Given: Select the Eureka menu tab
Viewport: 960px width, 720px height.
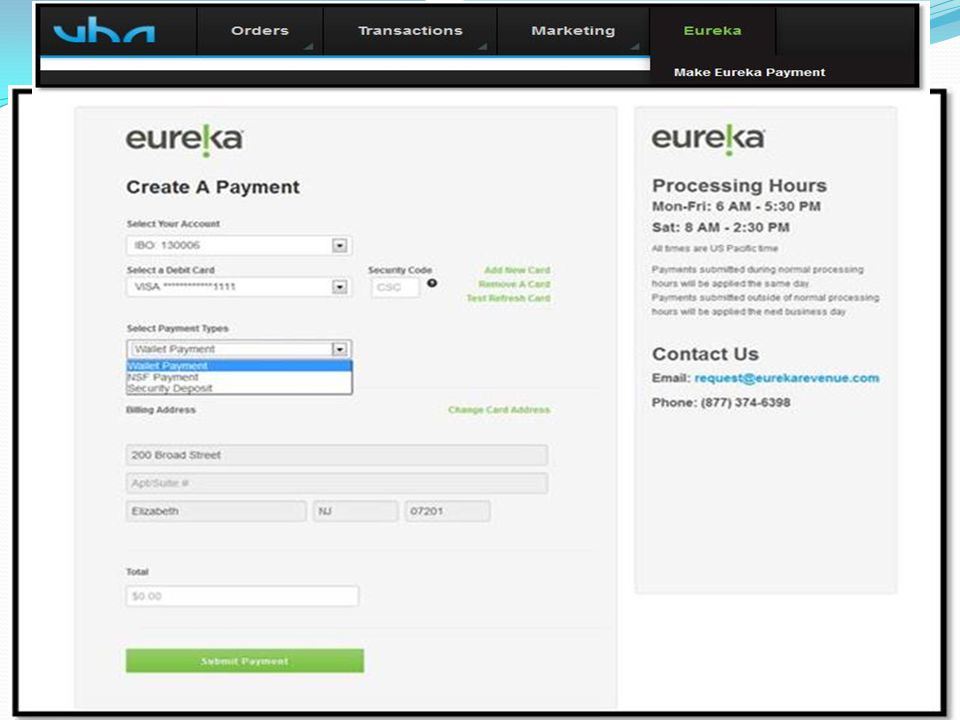Looking at the screenshot, I should 712,31.
